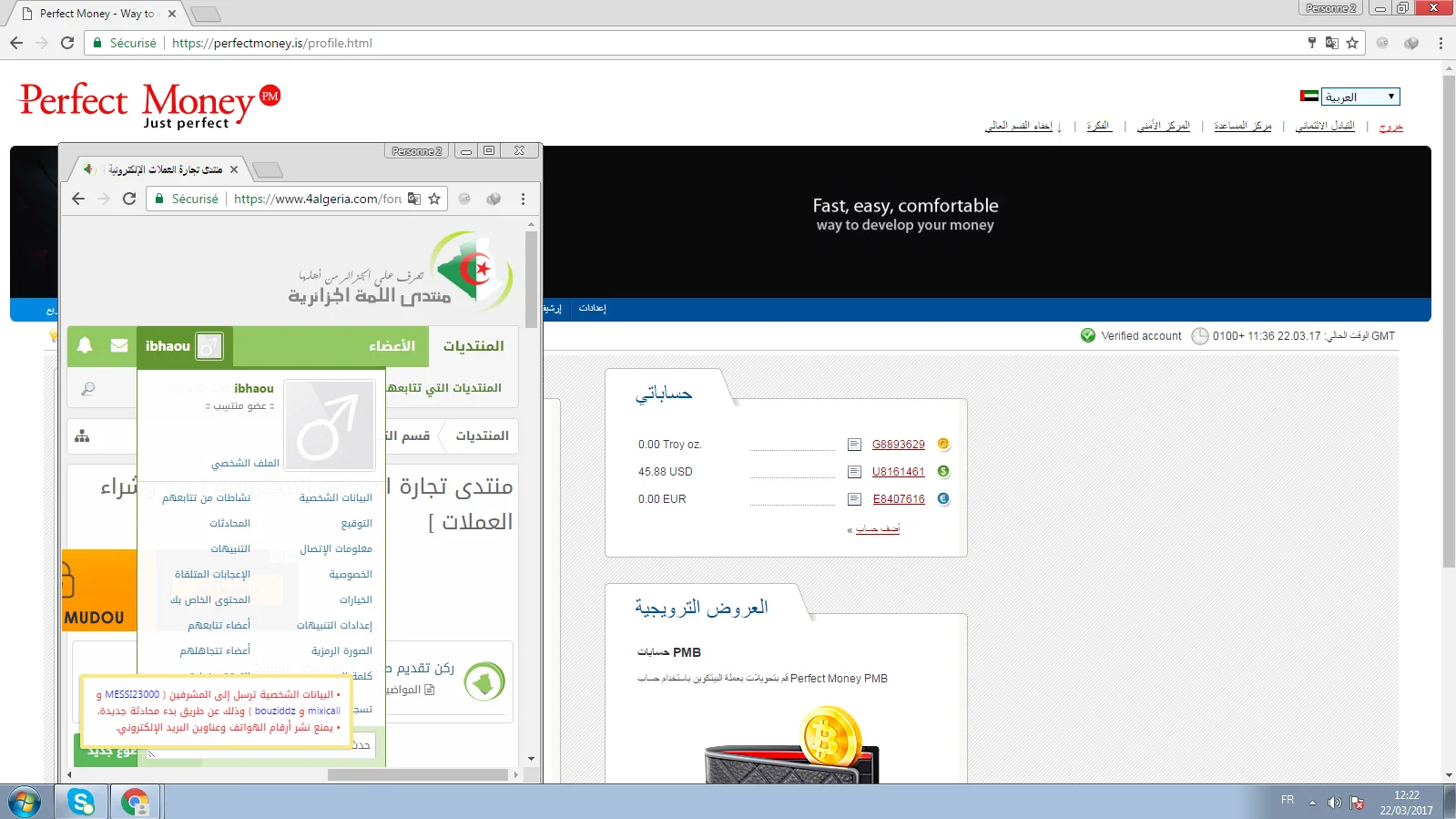
Task: Click إعدادات in the Perfect Money blue menu
Action: coord(593,308)
